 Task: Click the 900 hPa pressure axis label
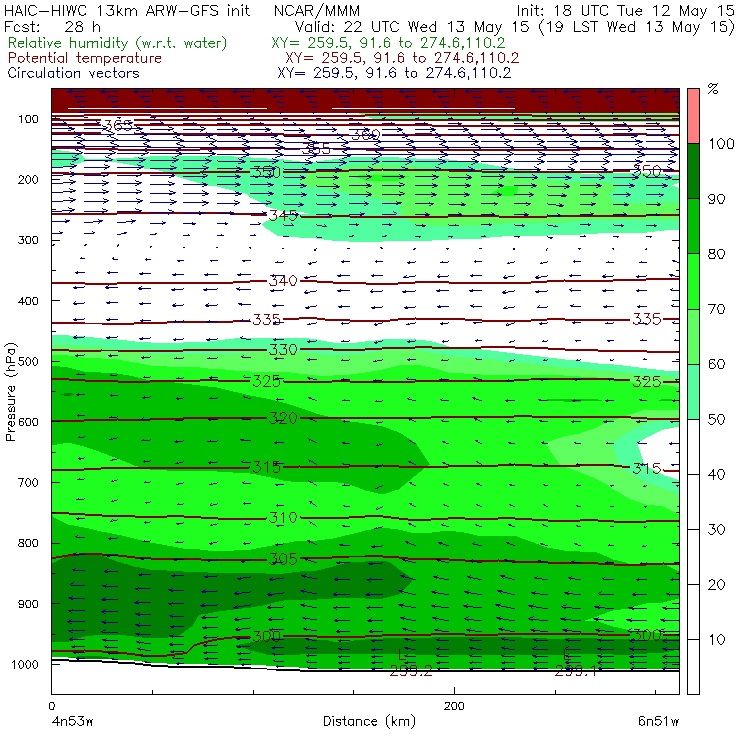(x=28, y=604)
